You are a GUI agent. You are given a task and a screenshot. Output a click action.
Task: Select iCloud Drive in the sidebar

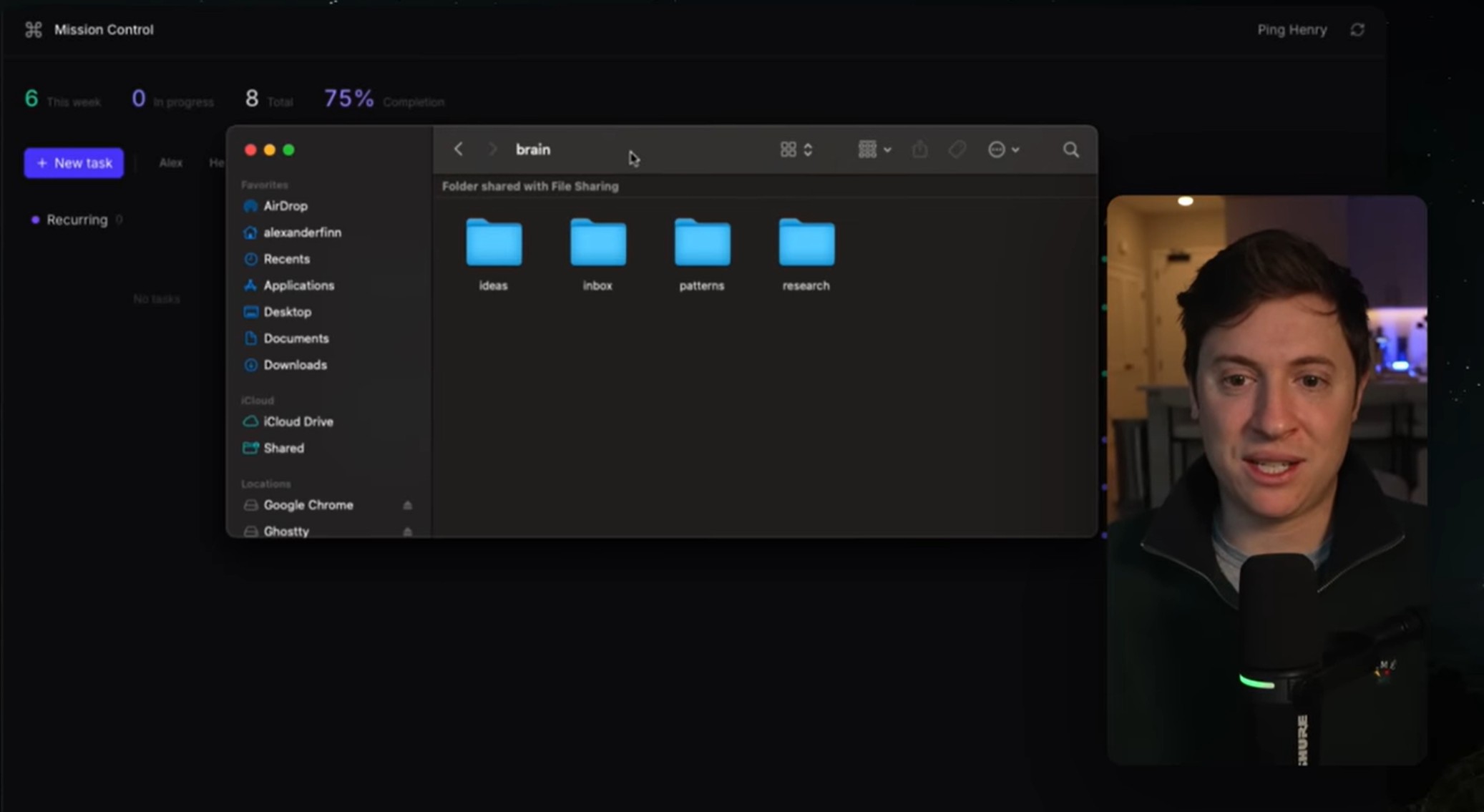[298, 421]
